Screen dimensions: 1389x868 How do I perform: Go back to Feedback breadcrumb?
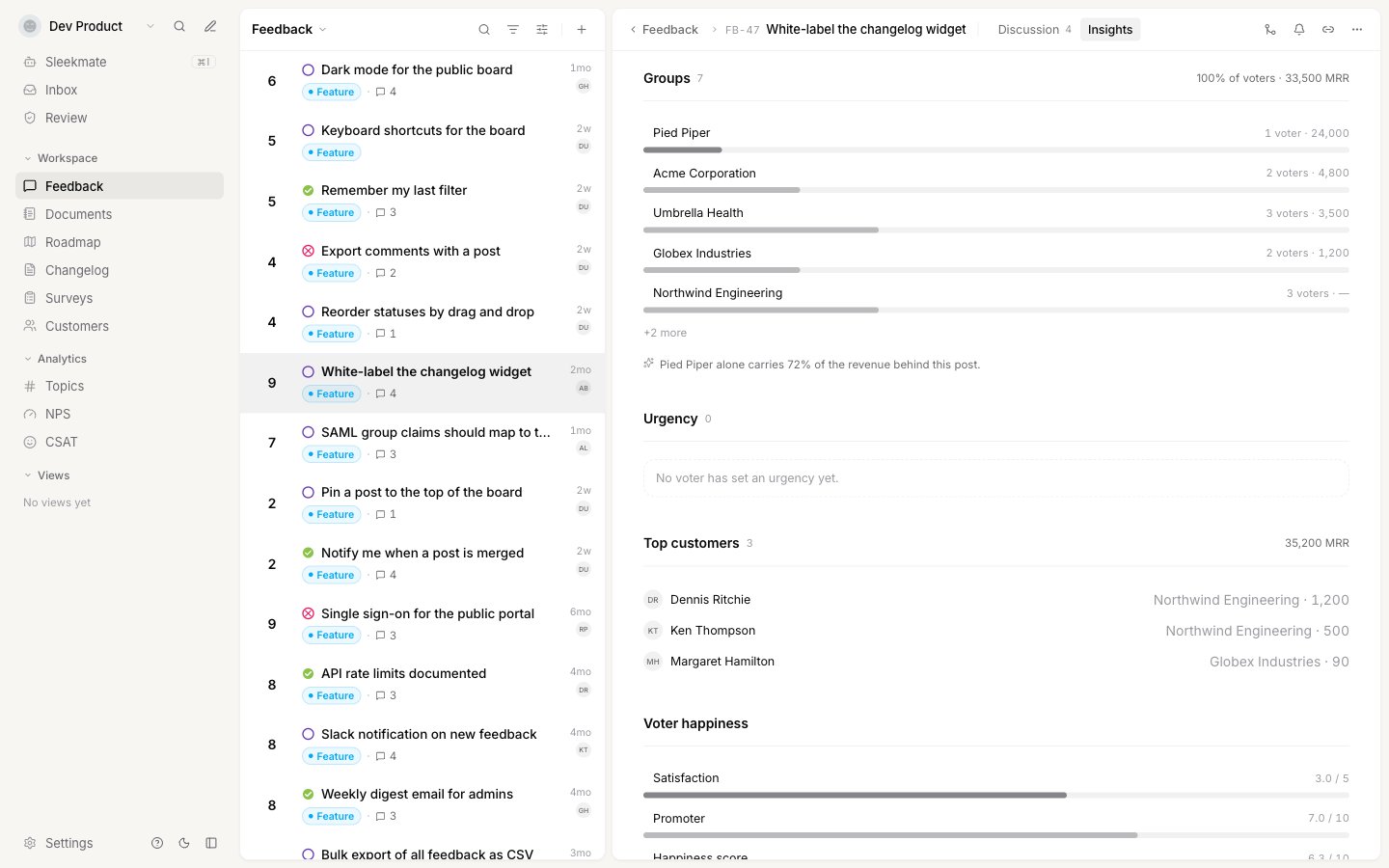pos(664,30)
